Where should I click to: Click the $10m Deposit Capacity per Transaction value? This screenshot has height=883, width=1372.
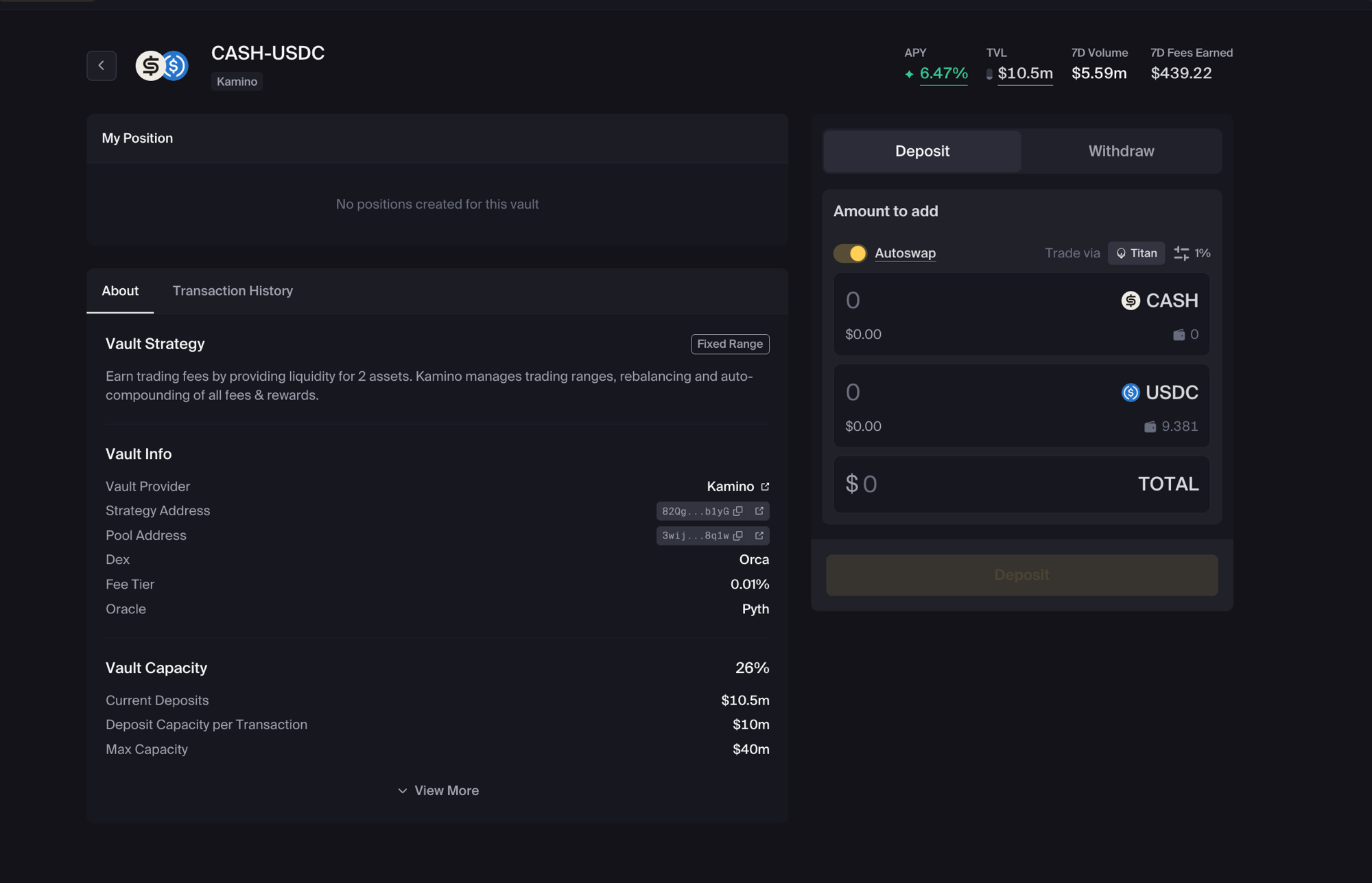coord(750,725)
